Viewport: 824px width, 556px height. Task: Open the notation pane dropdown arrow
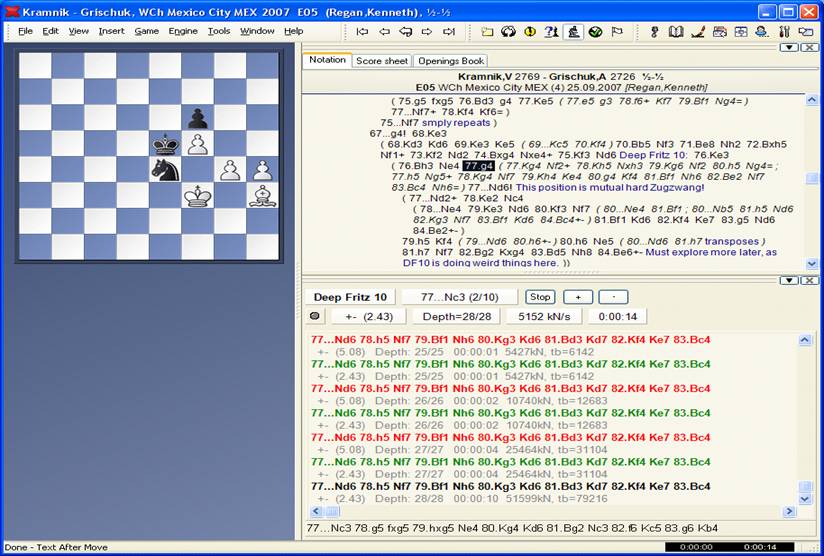789,47
